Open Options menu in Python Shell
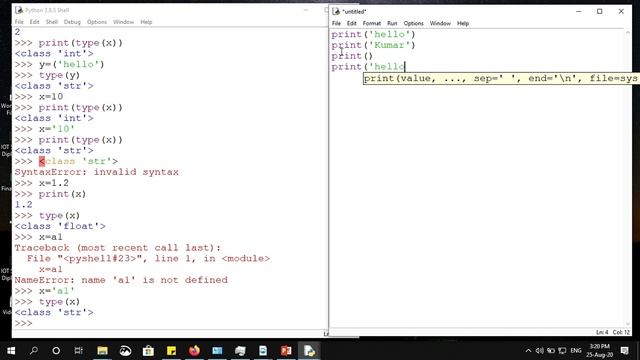This screenshot has width=640, height=360. tap(97, 22)
